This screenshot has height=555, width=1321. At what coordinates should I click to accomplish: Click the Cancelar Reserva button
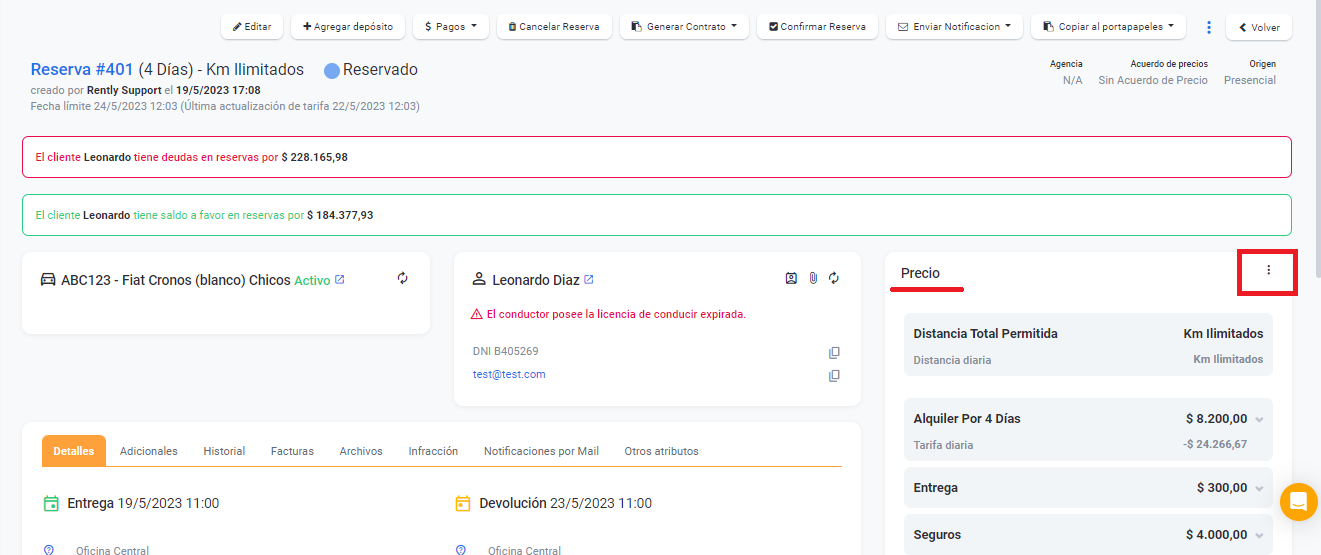point(553,27)
